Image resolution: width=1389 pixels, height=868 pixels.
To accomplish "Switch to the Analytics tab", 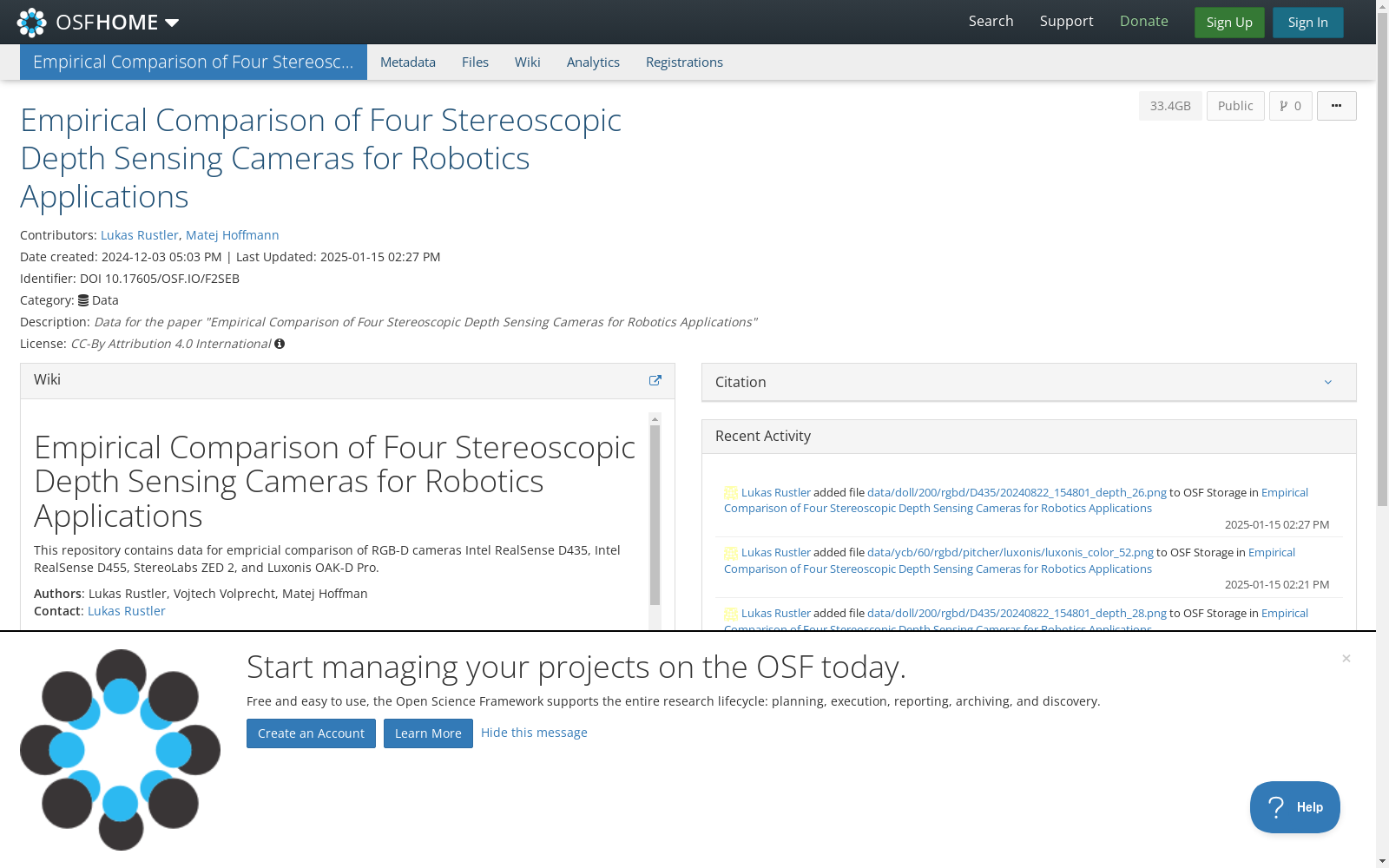I will click(x=593, y=62).
